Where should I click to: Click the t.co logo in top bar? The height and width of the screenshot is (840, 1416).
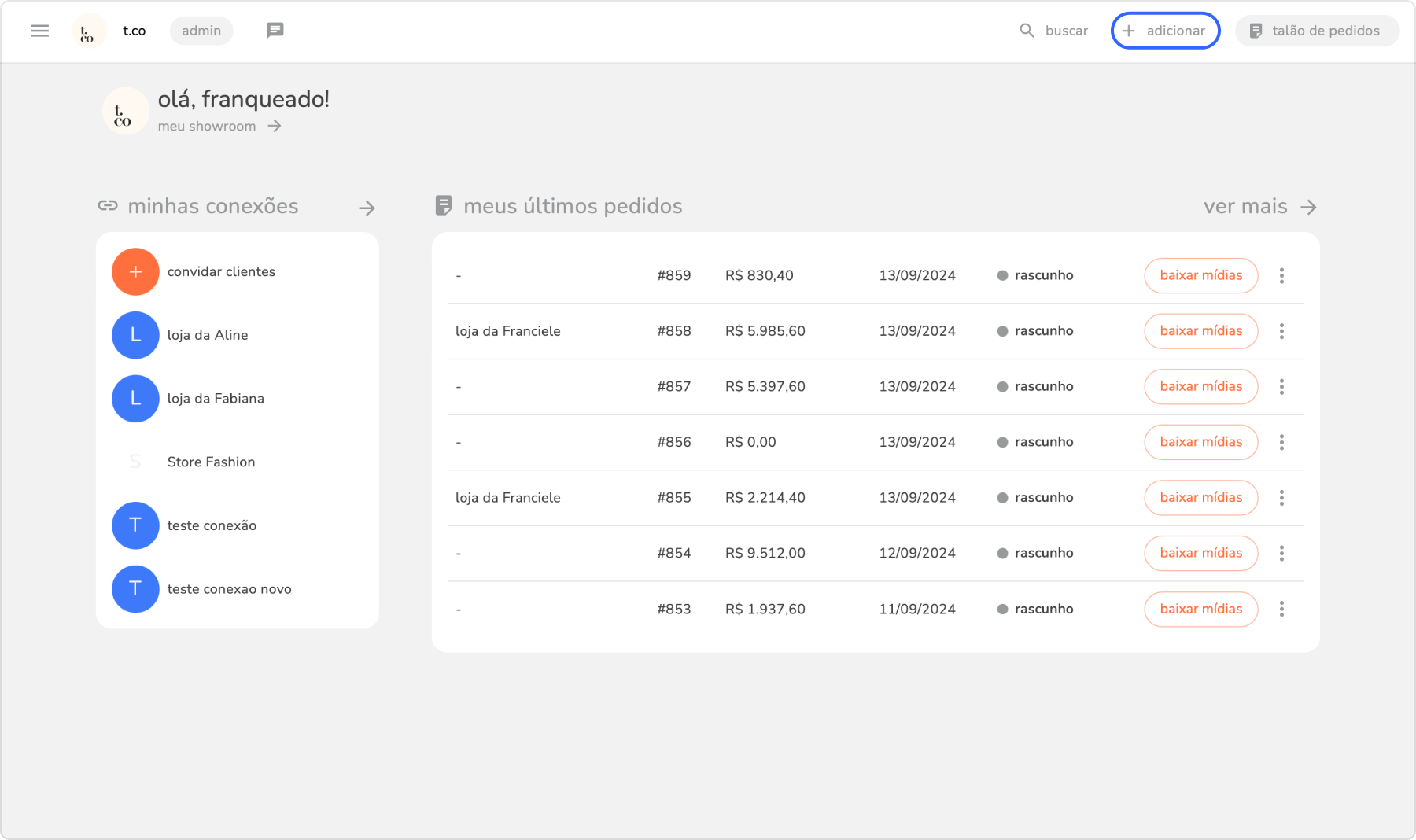click(x=88, y=31)
